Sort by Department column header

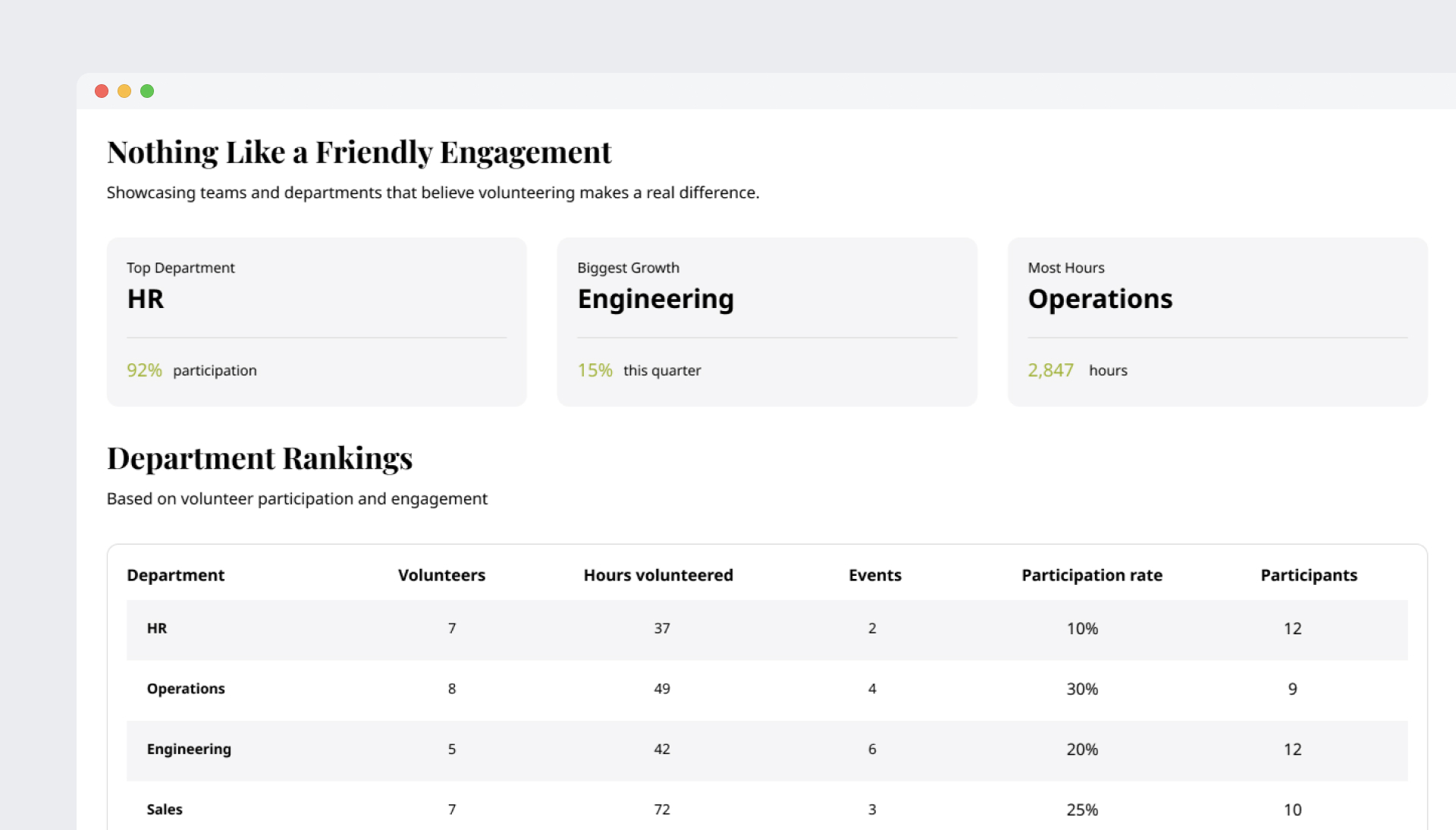(175, 575)
